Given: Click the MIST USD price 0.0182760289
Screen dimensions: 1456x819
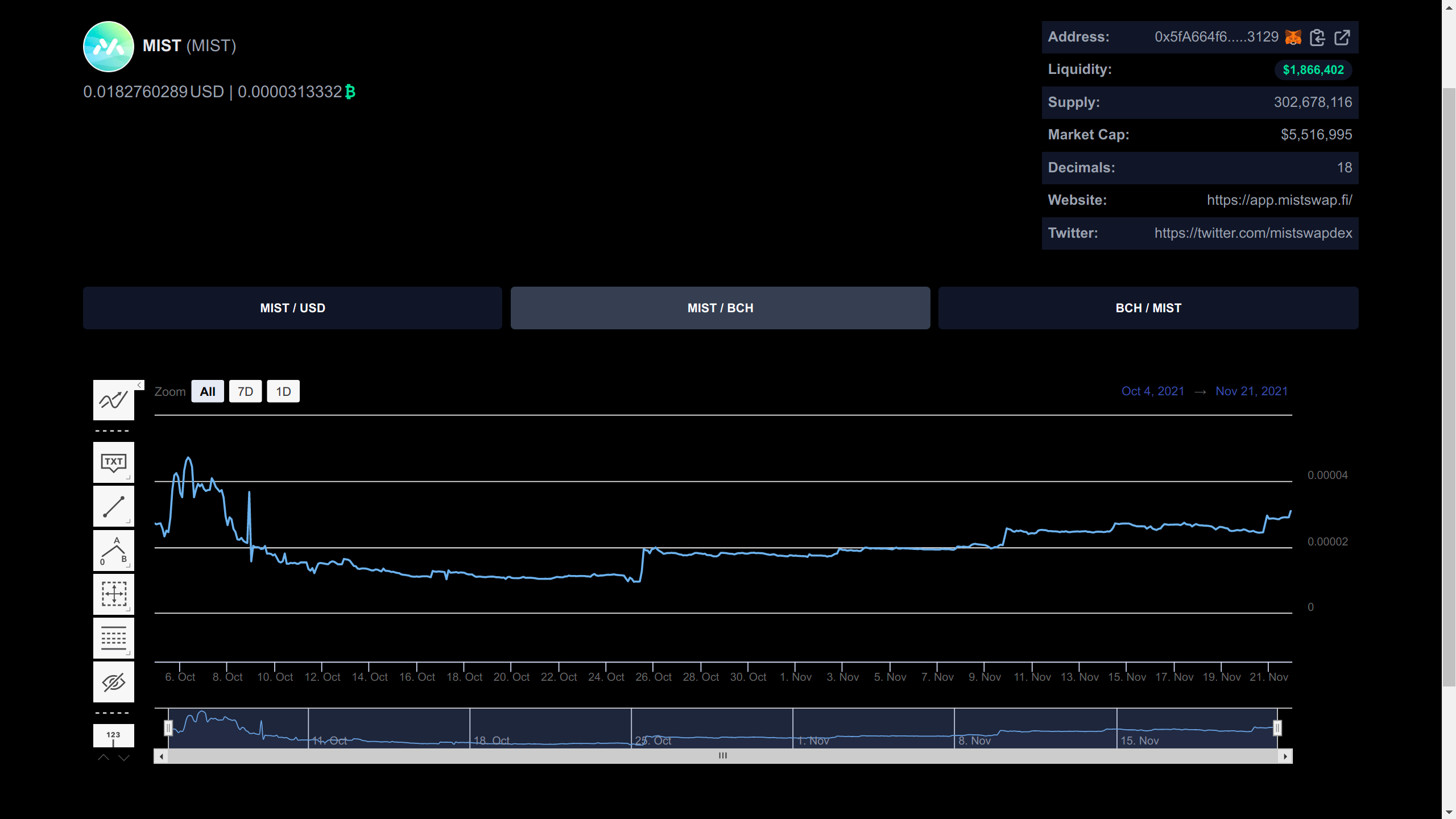Looking at the screenshot, I should (x=135, y=92).
